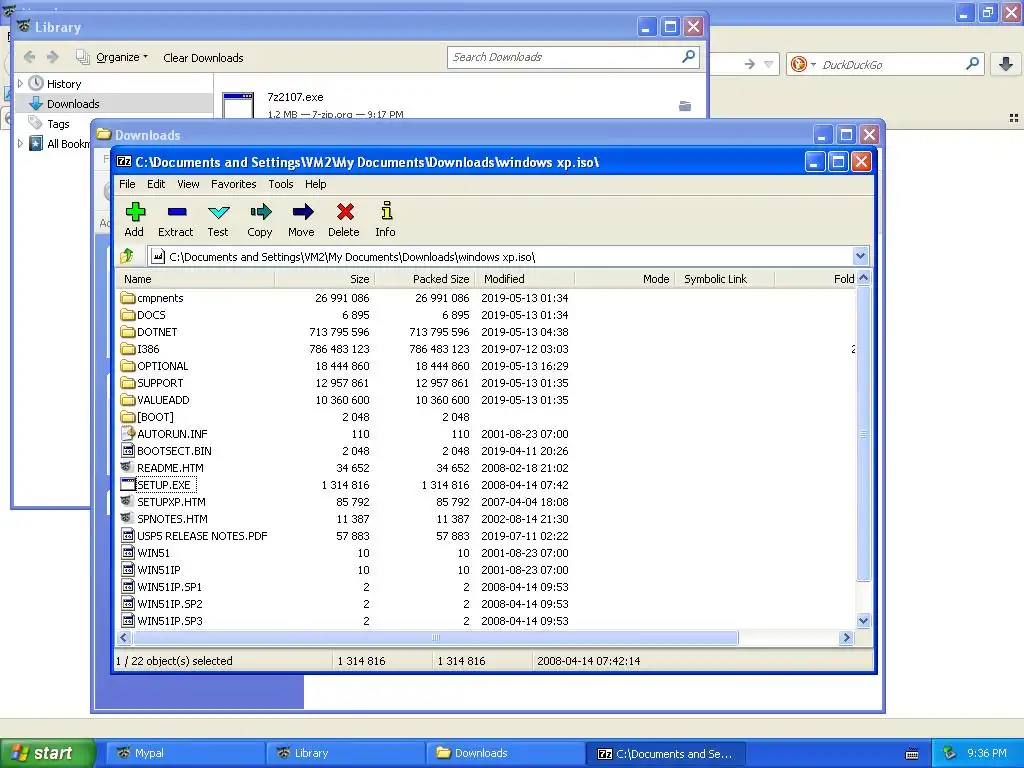Viewport: 1024px width, 768px height.
Task: Select the AUTORUN.INF file icon
Action: pyautogui.click(x=128, y=434)
